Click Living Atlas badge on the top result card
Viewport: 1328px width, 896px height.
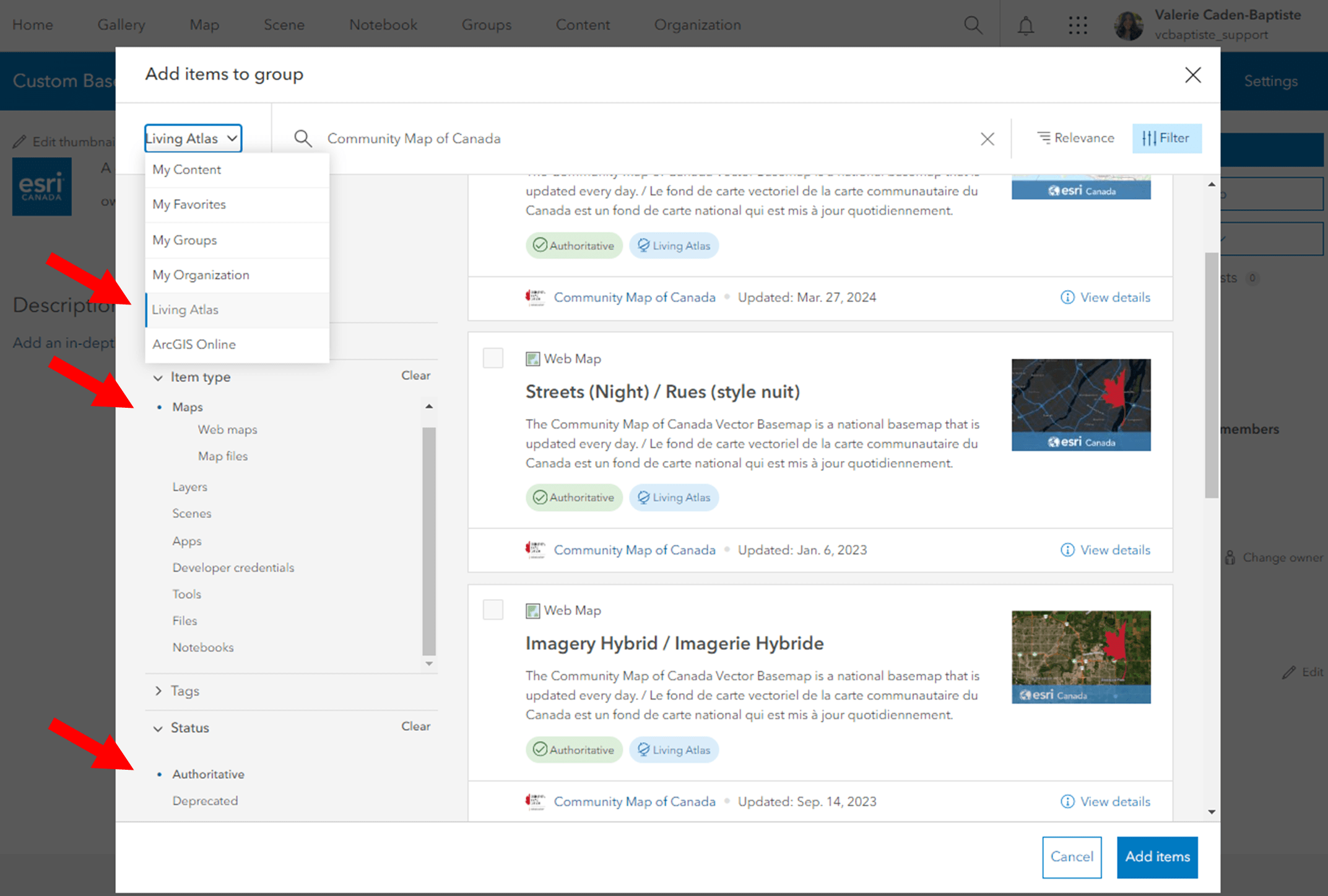(674, 246)
